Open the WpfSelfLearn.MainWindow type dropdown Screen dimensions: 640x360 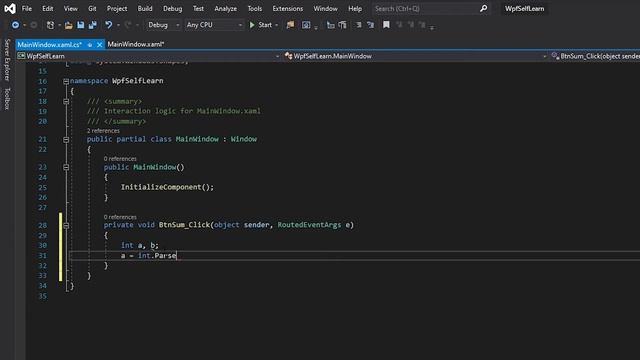[x=416, y=56]
